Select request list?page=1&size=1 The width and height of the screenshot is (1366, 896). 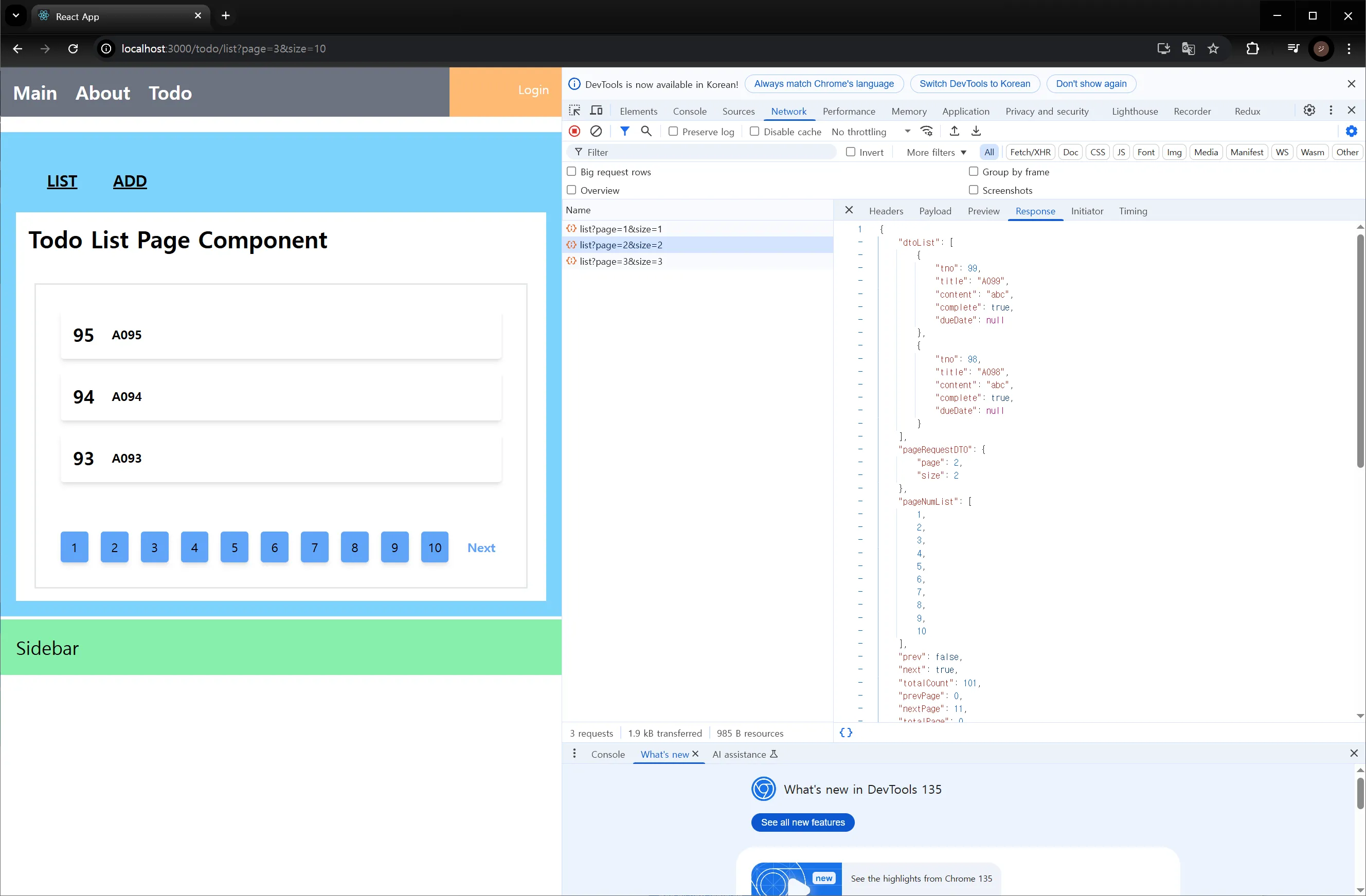pyautogui.click(x=697, y=229)
